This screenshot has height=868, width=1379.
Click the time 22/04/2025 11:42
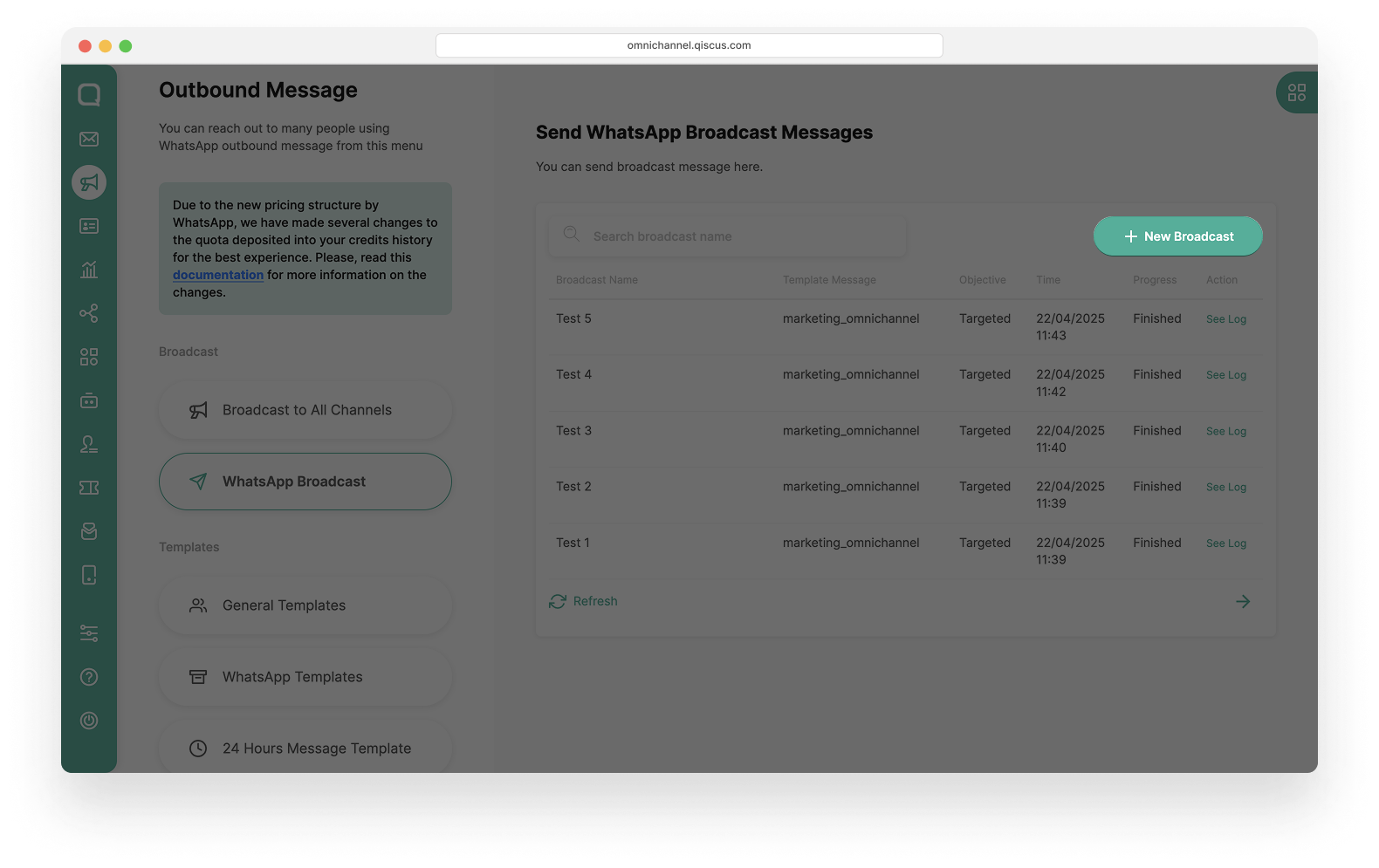pyautogui.click(x=1070, y=383)
